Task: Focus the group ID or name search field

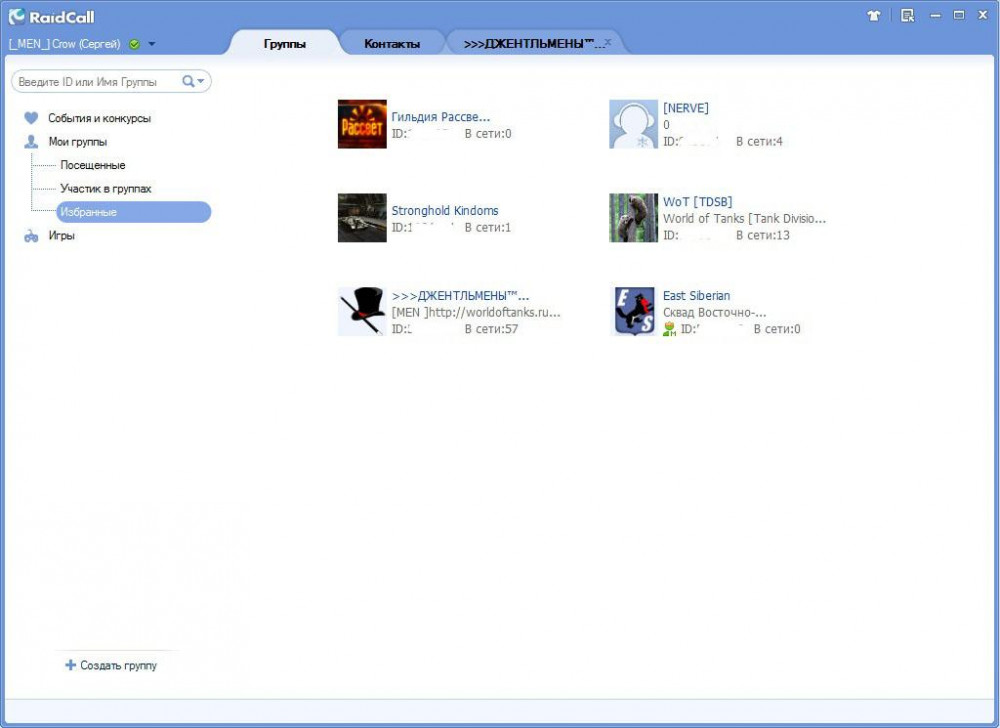Action: point(98,82)
